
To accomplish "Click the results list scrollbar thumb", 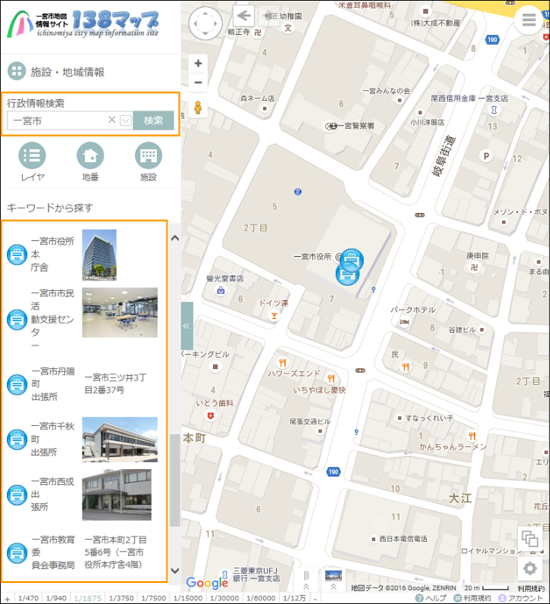I will click(x=175, y=480).
